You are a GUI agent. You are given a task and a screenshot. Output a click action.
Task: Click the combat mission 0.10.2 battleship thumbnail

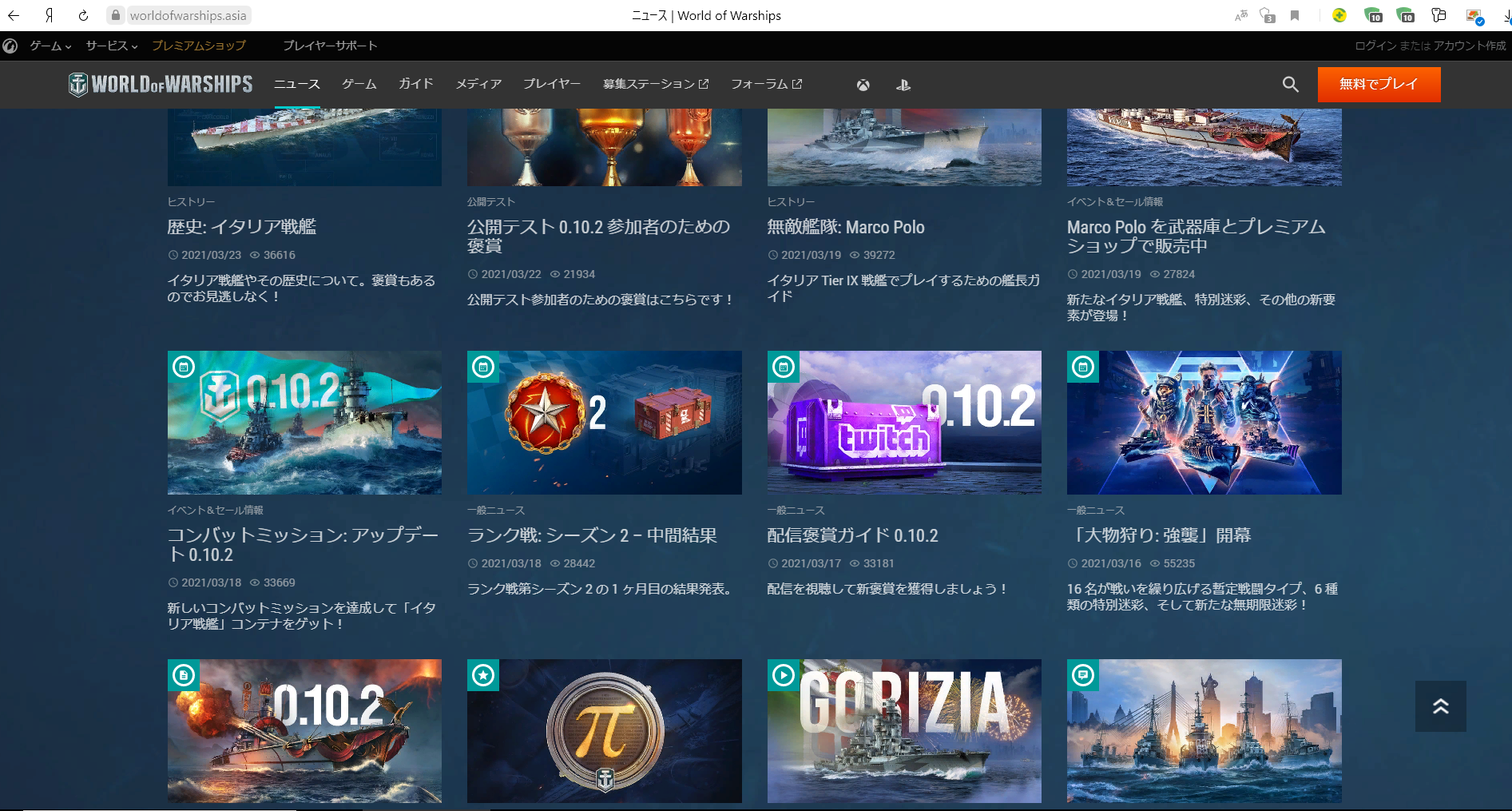coord(304,423)
